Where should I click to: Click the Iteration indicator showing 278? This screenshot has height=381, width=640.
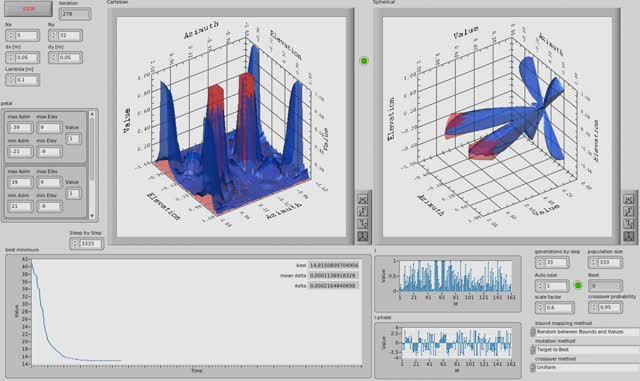click(75, 14)
